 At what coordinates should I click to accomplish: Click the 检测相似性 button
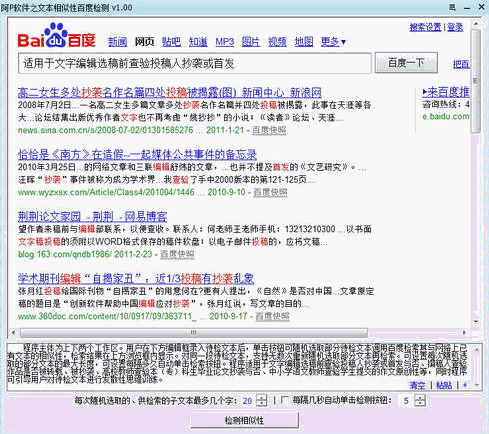coord(244,421)
